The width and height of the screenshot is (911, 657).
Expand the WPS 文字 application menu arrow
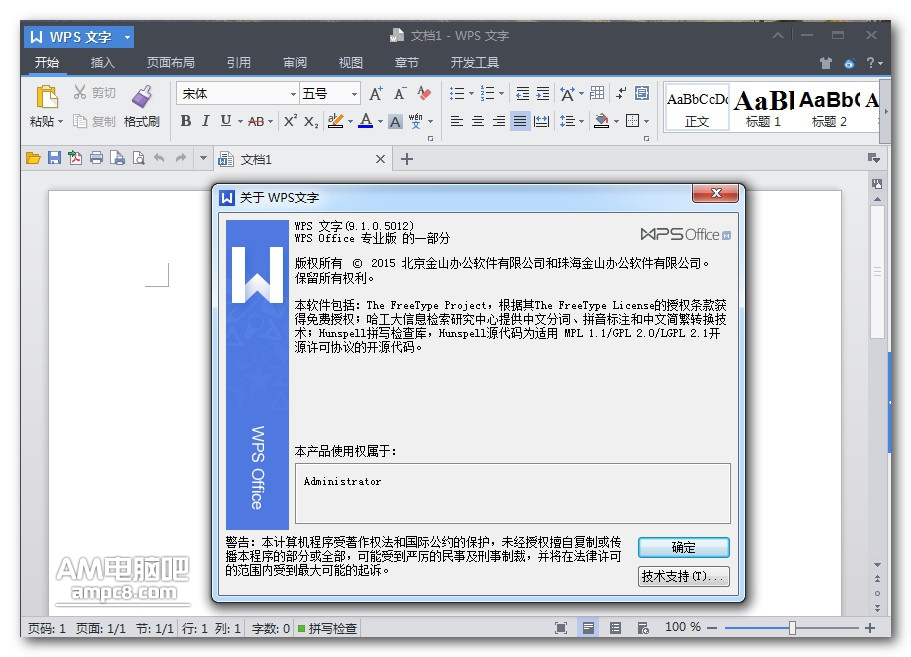tap(127, 38)
